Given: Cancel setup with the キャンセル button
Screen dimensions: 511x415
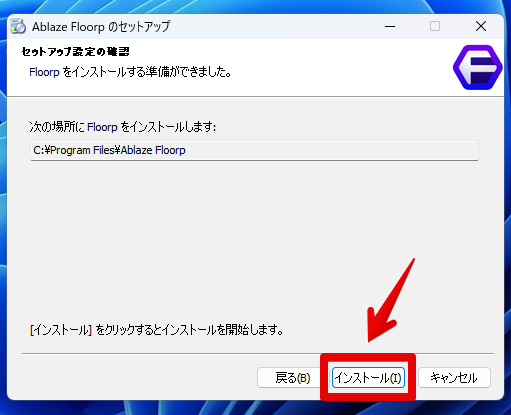Looking at the screenshot, I should coord(454,378).
